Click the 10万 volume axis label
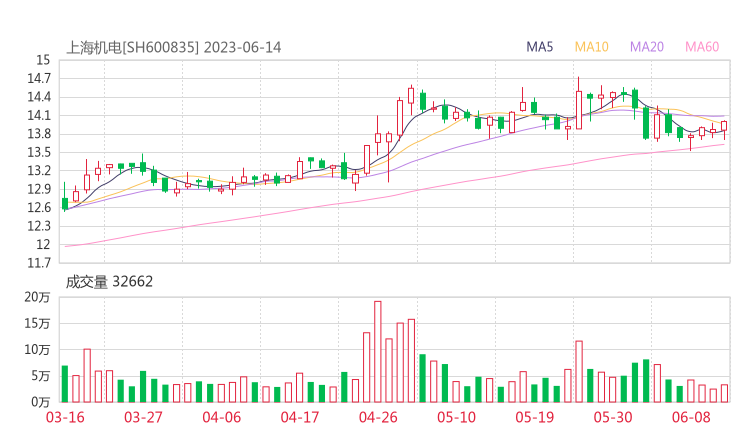 [37, 350]
